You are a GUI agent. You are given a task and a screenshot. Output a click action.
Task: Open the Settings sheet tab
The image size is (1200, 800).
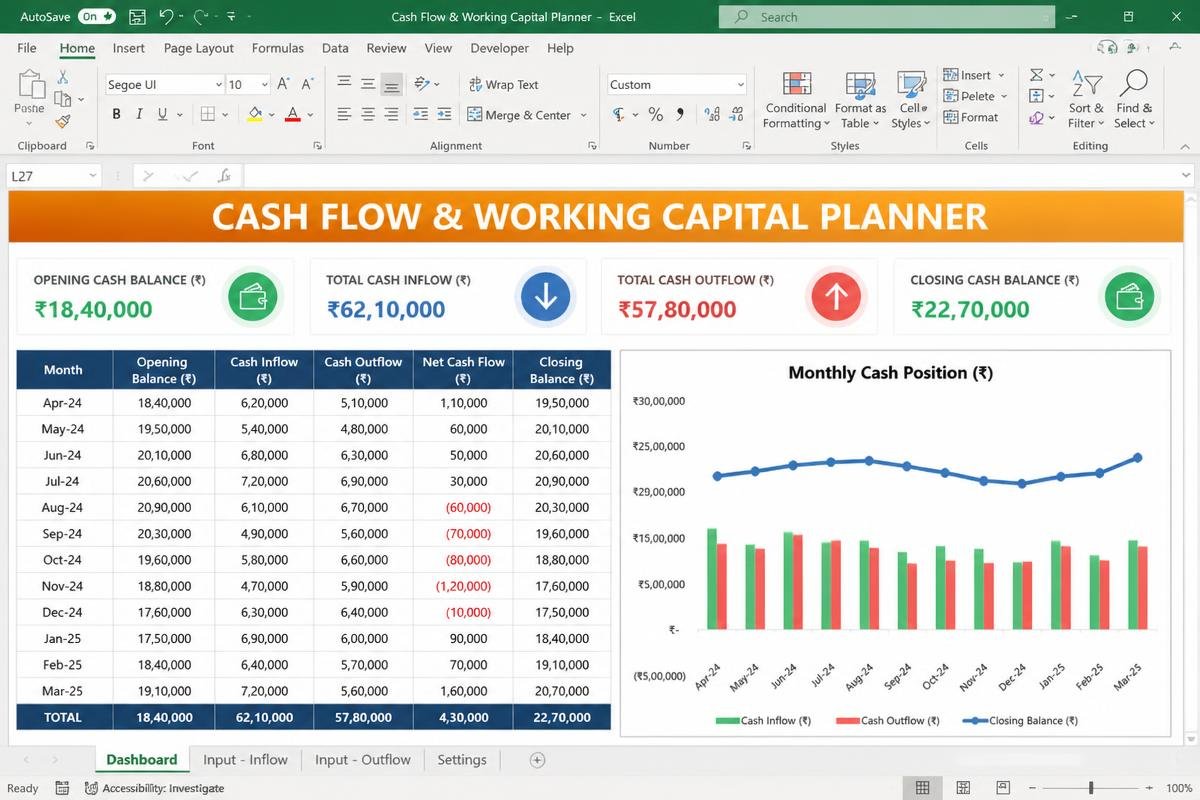tap(462, 760)
